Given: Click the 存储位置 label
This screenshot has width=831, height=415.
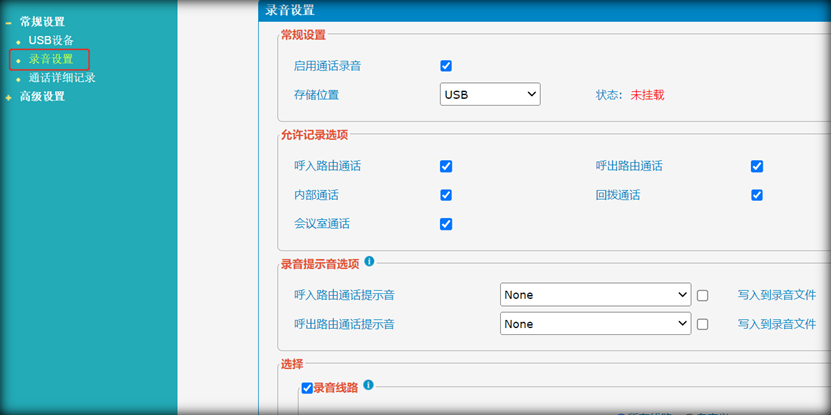Looking at the screenshot, I should tap(316, 95).
